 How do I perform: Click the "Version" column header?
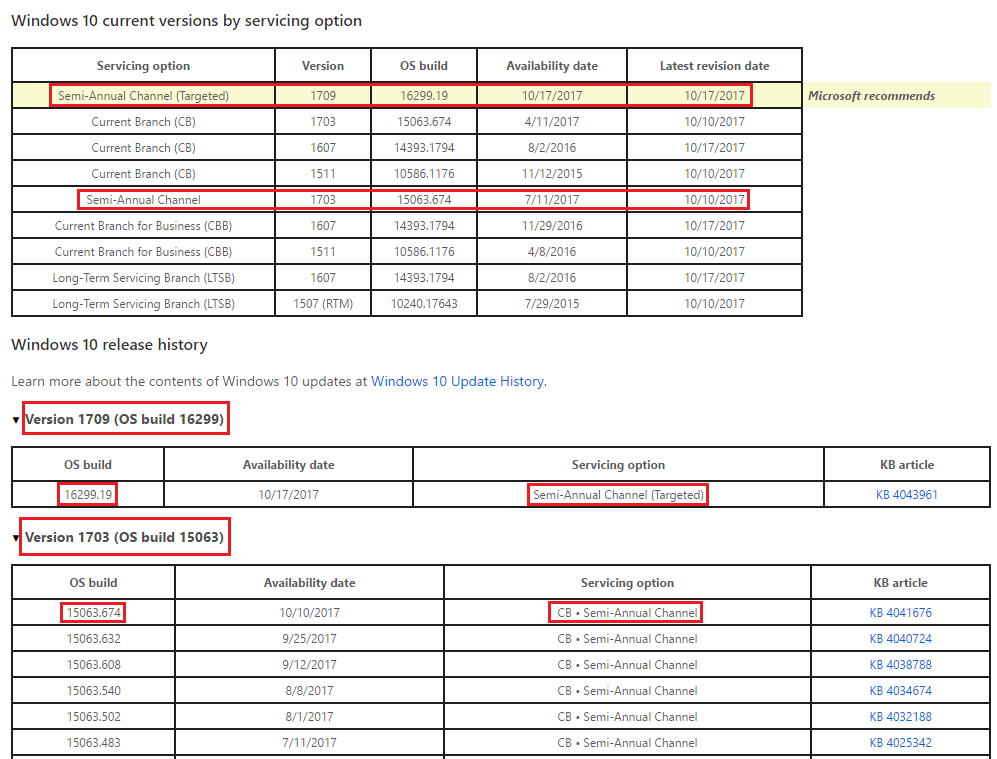[x=322, y=66]
